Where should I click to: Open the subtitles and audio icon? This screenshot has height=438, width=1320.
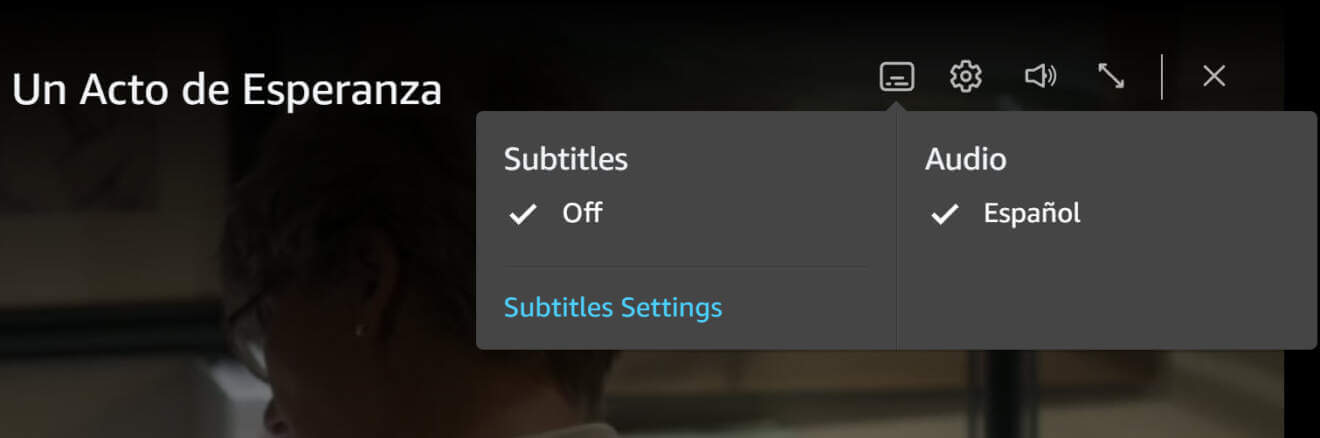(897, 76)
